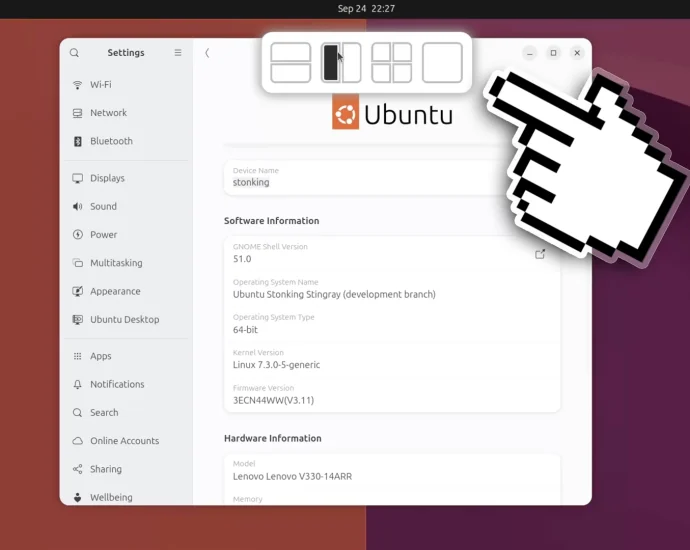Choose the top-bottom split tiling layout
The height and width of the screenshot is (550, 690).
290,62
